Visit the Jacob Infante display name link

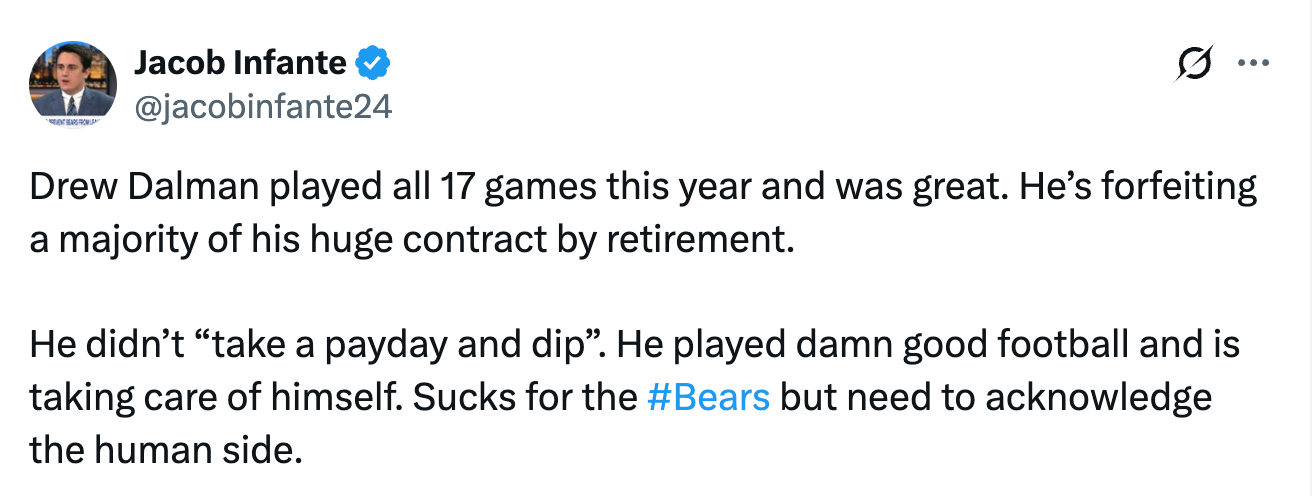pyautogui.click(x=240, y=65)
